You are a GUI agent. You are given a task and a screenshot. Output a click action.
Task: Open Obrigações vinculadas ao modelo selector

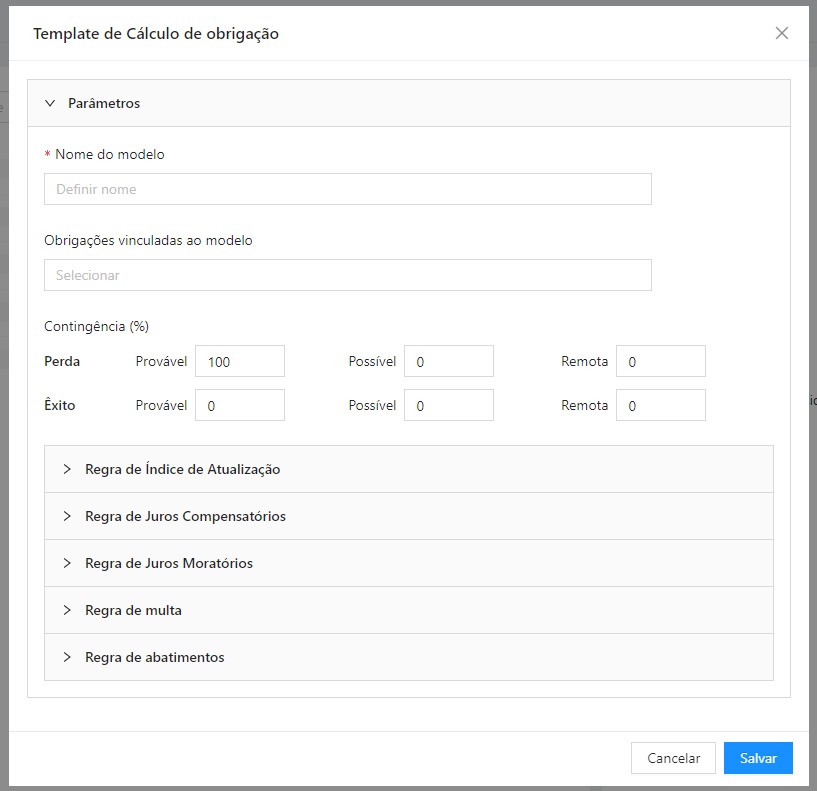tap(348, 275)
